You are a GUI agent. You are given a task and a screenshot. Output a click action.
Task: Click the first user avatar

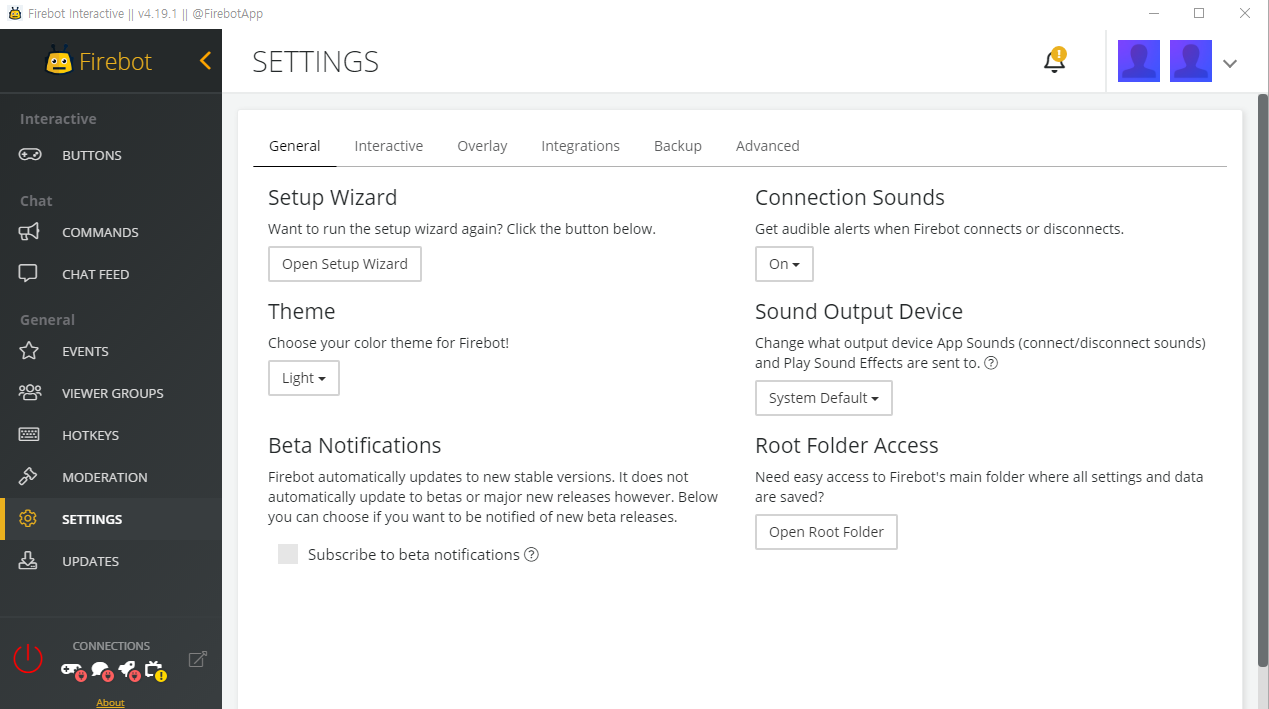click(x=1139, y=61)
